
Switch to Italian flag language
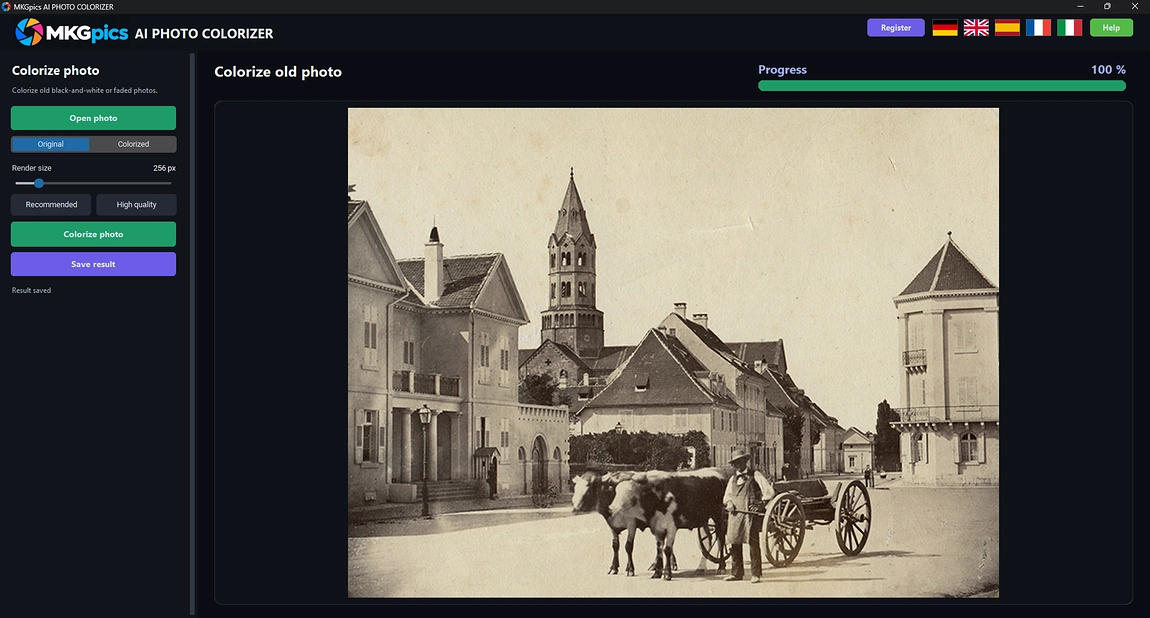point(1069,28)
